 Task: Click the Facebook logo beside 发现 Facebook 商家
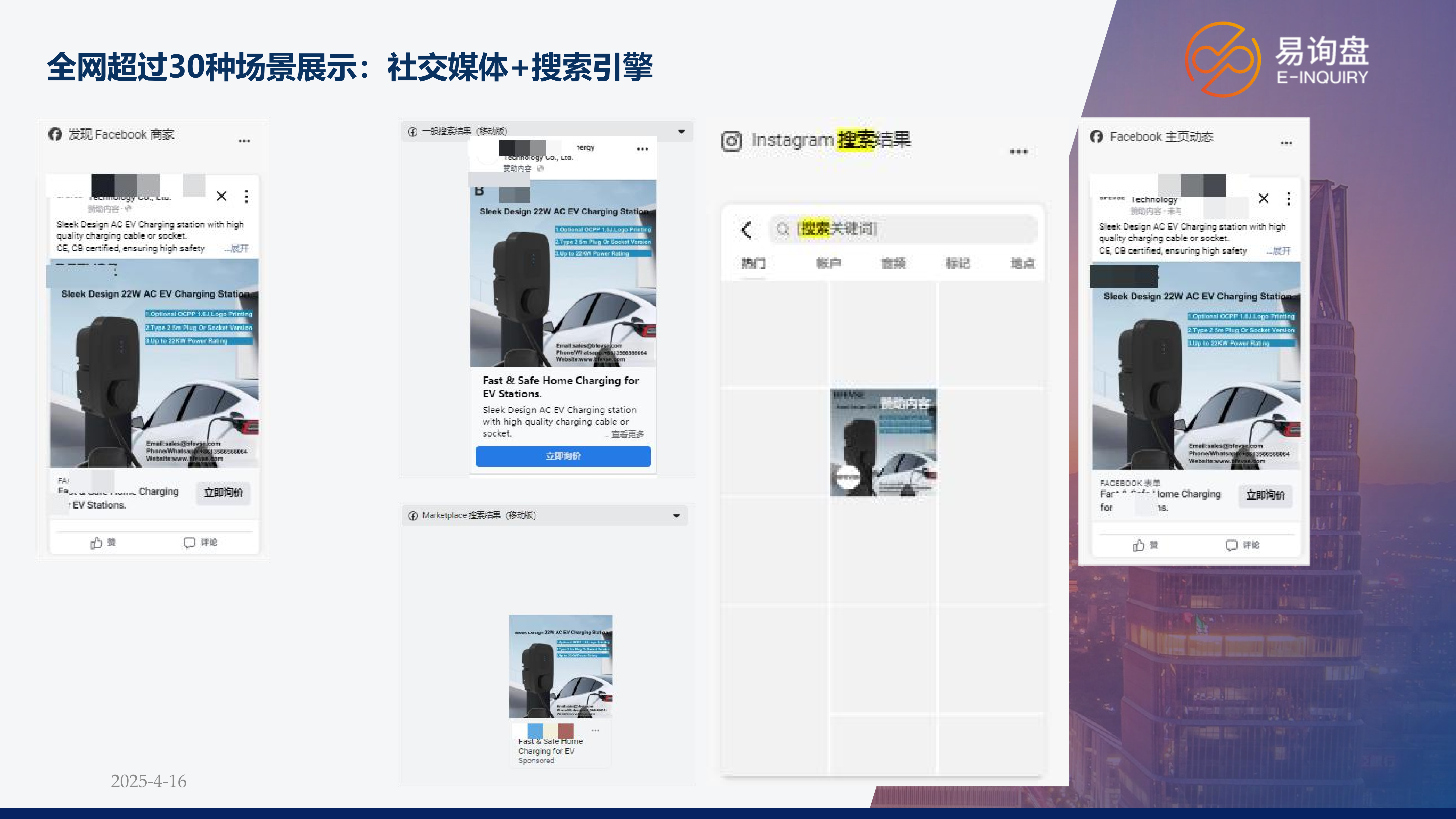click(55, 134)
